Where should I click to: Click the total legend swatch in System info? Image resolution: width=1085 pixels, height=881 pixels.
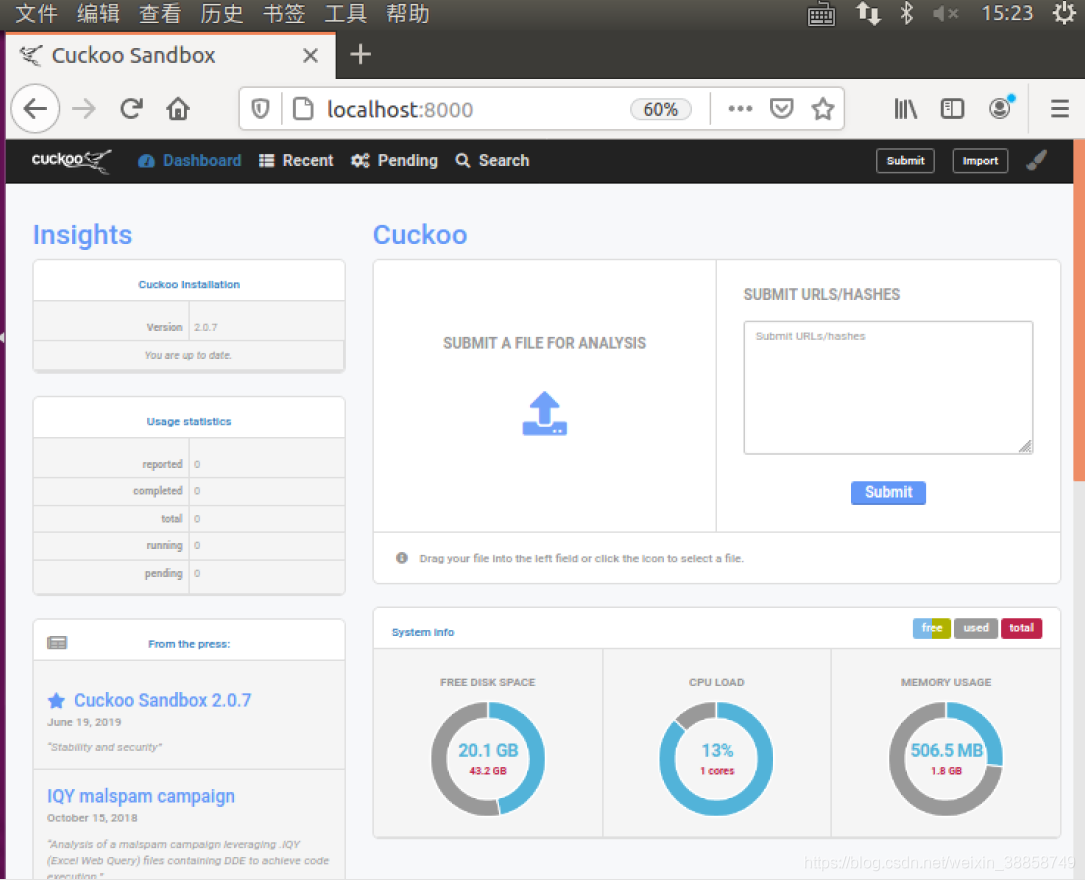(x=1021, y=628)
